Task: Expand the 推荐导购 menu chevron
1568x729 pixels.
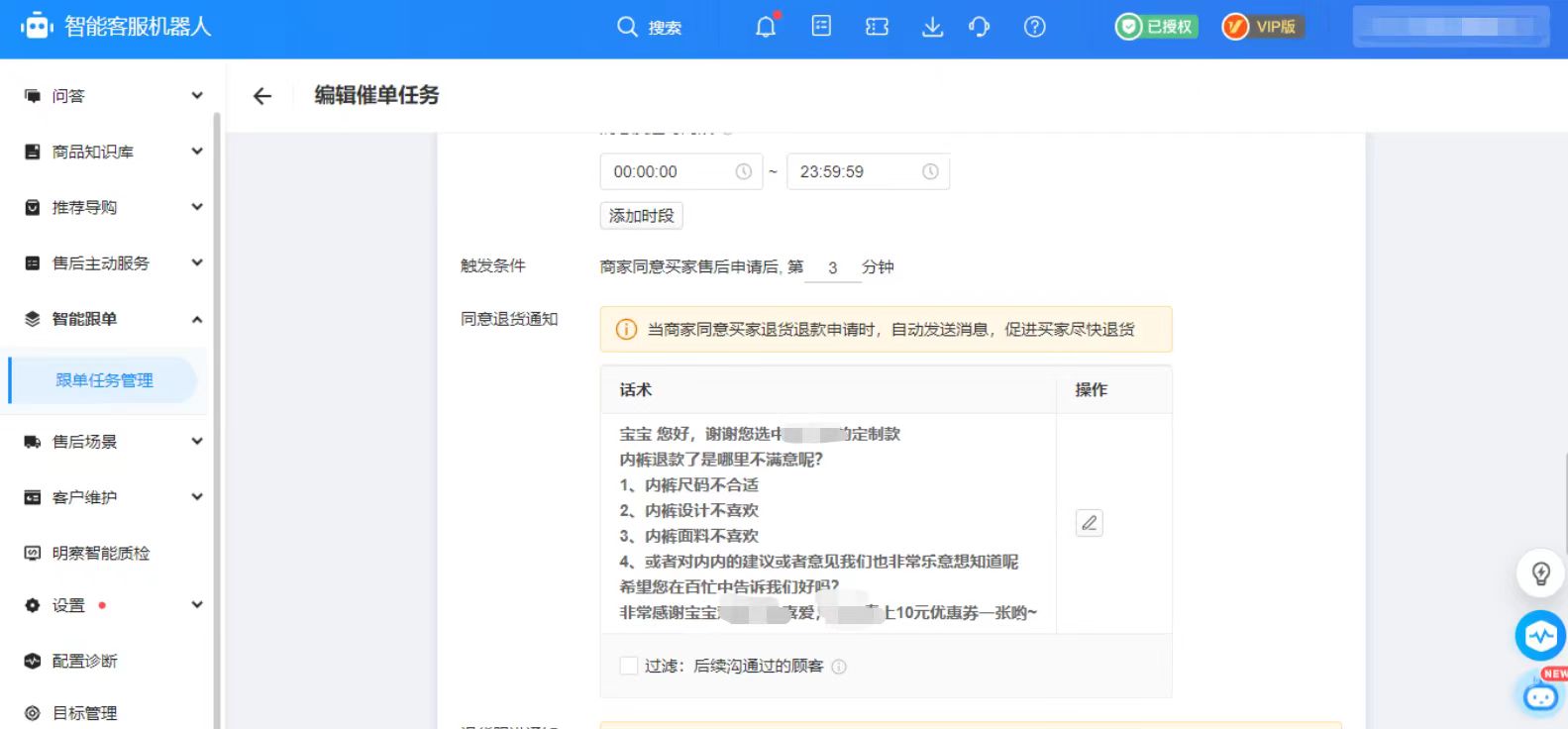Action: tap(196, 207)
